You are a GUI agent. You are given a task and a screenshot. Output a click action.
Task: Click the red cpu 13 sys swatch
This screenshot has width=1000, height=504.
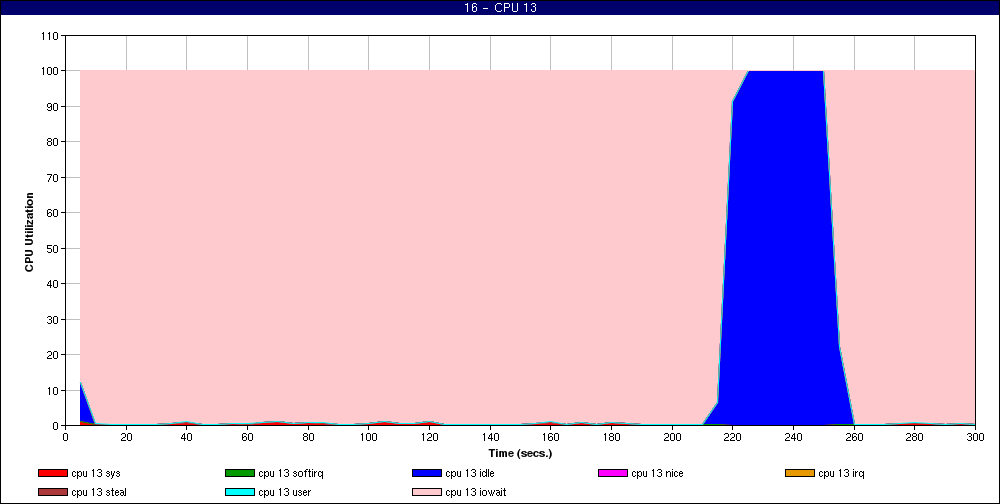[x=53, y=473]
